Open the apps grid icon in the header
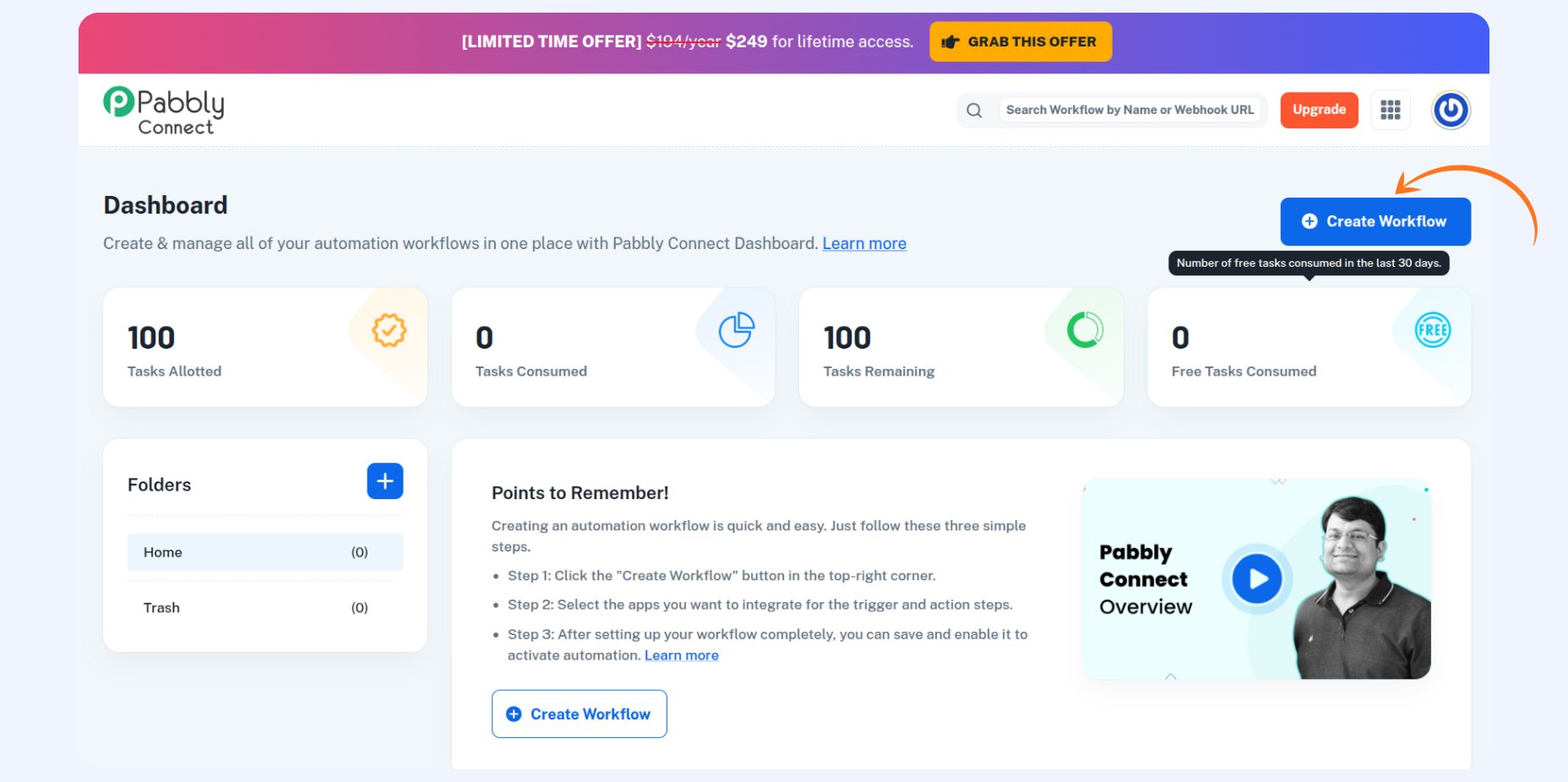The width and height of the screenshot is (1568, 782). 1391,110
